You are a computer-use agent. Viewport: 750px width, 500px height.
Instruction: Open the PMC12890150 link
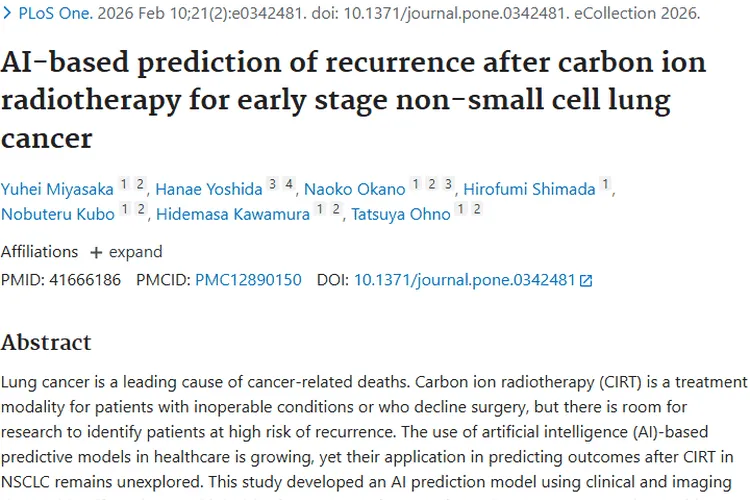(x=248, y=280)
